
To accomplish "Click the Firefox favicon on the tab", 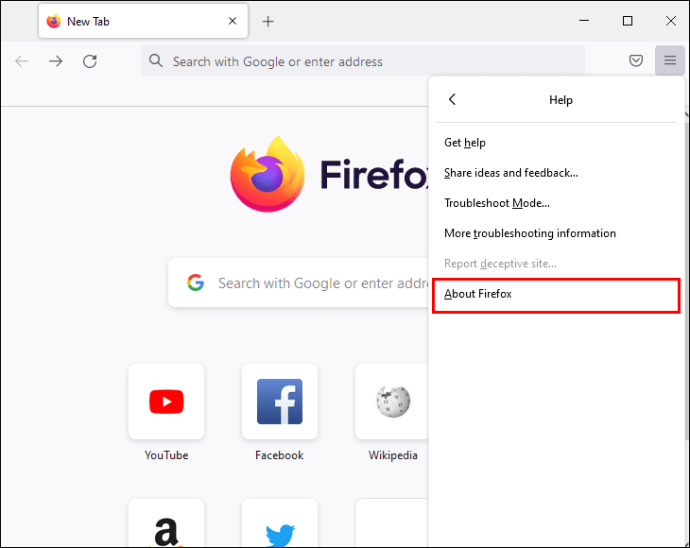I will (54, 21).
